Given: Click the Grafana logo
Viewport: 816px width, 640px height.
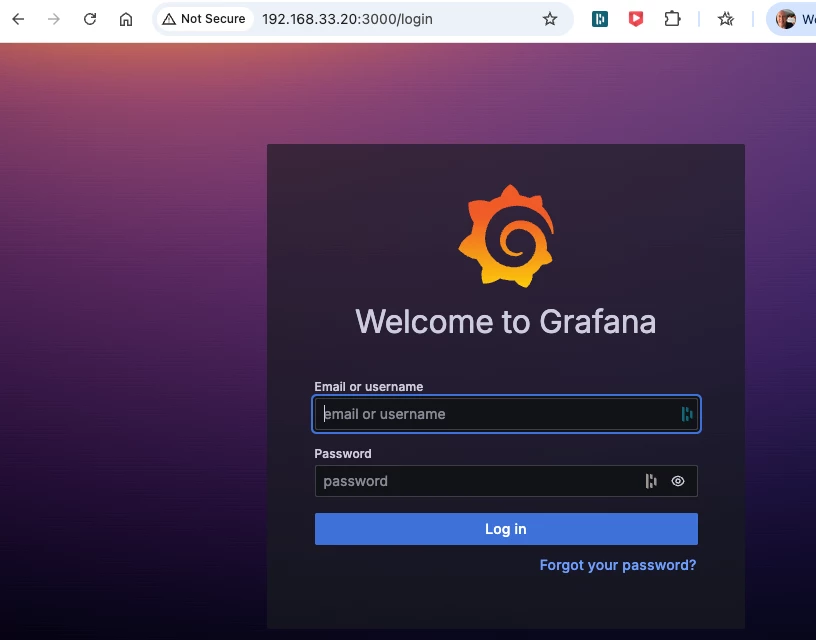Looking at the screenshot, I should tap(506, 236).
